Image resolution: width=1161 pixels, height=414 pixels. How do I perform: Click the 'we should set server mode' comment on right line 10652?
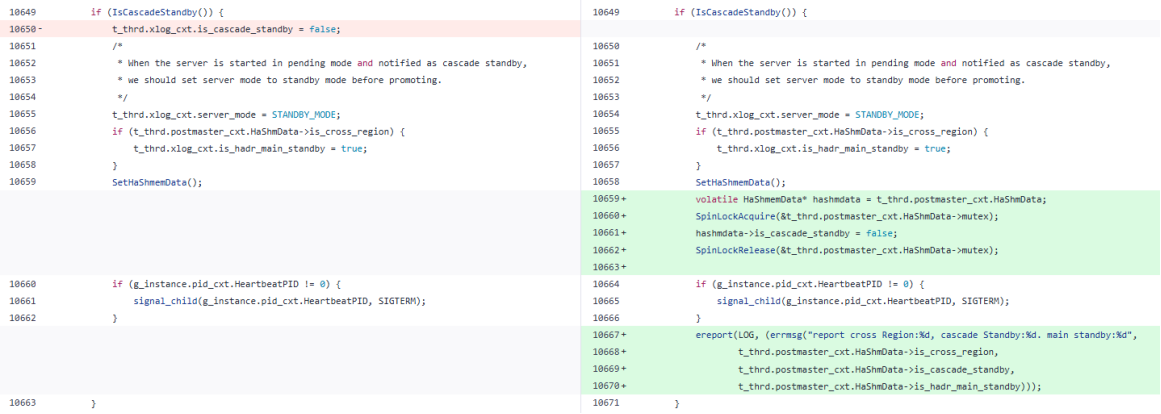click(863, 80)
